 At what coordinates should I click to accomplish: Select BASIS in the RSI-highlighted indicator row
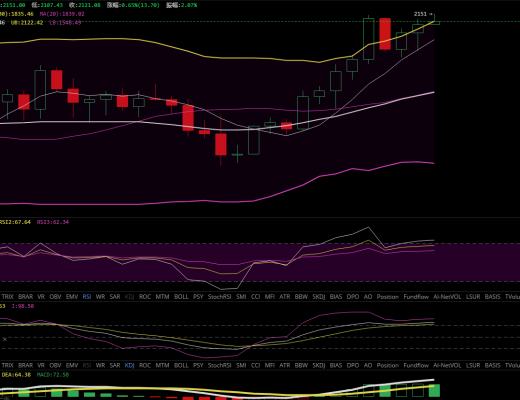(x=493, y=297)
